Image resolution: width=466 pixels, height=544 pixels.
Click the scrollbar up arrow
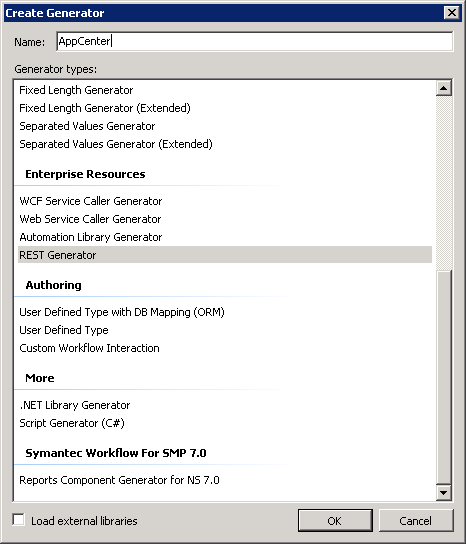coord(444,88)
